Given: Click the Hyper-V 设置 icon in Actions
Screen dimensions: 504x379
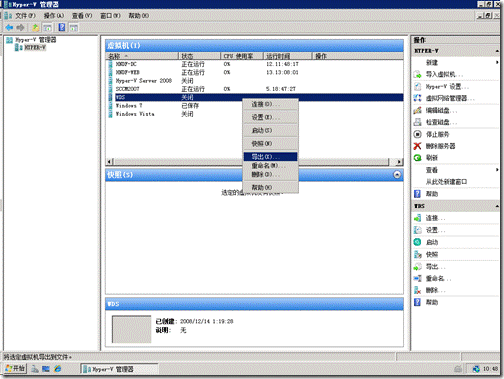Looking at the screenshot, I should coord(417,87).
